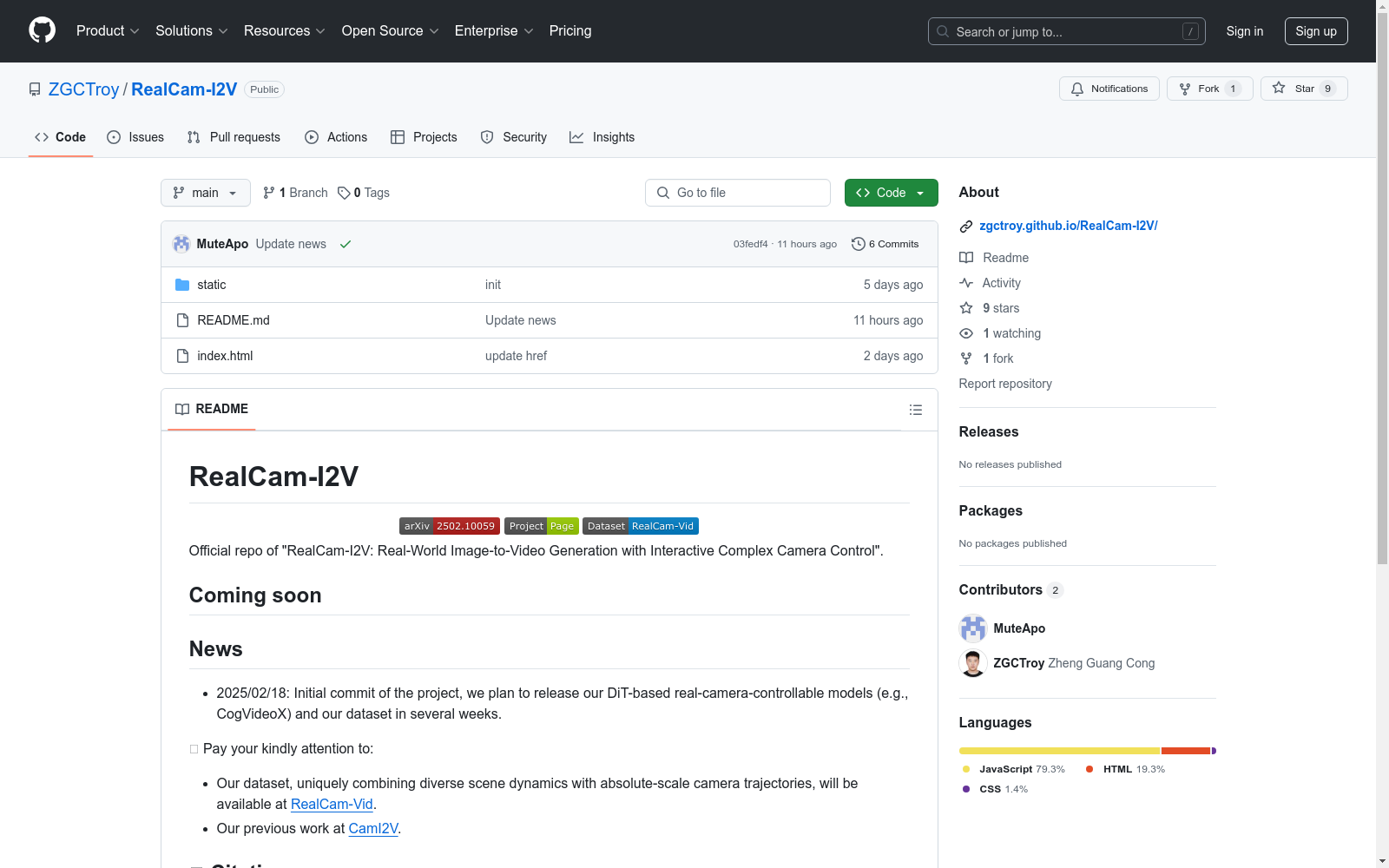Open zgctroy.github.io/RealCam-I2V/ link
The height and width of the screenshot is (868, 1389).
[1069, 226]
